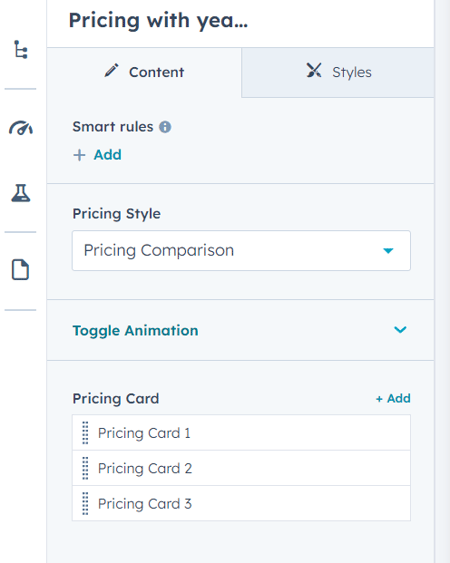Viewport: 450px width, 563px height.
Task: Add a new Pricing Card
Action: [393, 399]
